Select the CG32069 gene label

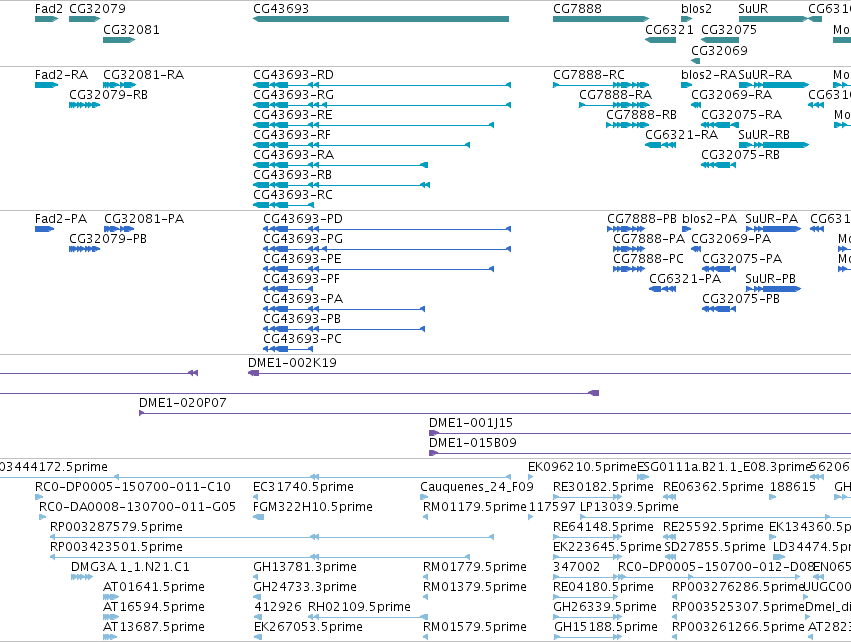coord(719,50)
